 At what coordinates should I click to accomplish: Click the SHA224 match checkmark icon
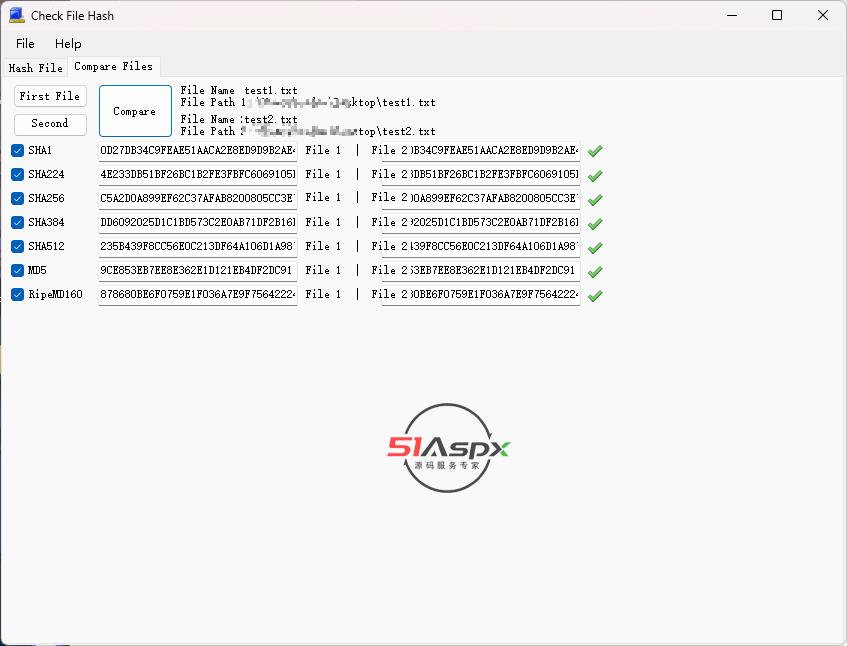coord(595,175)
